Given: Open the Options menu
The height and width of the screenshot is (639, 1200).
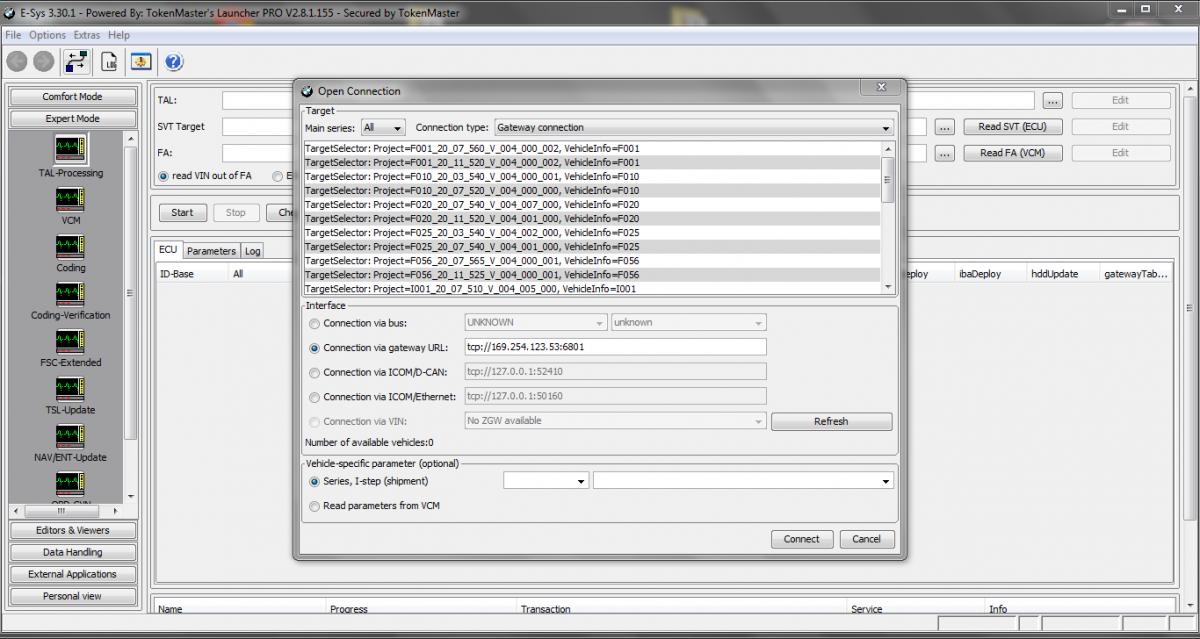Looking at the screenshot, I should point(47,35).
